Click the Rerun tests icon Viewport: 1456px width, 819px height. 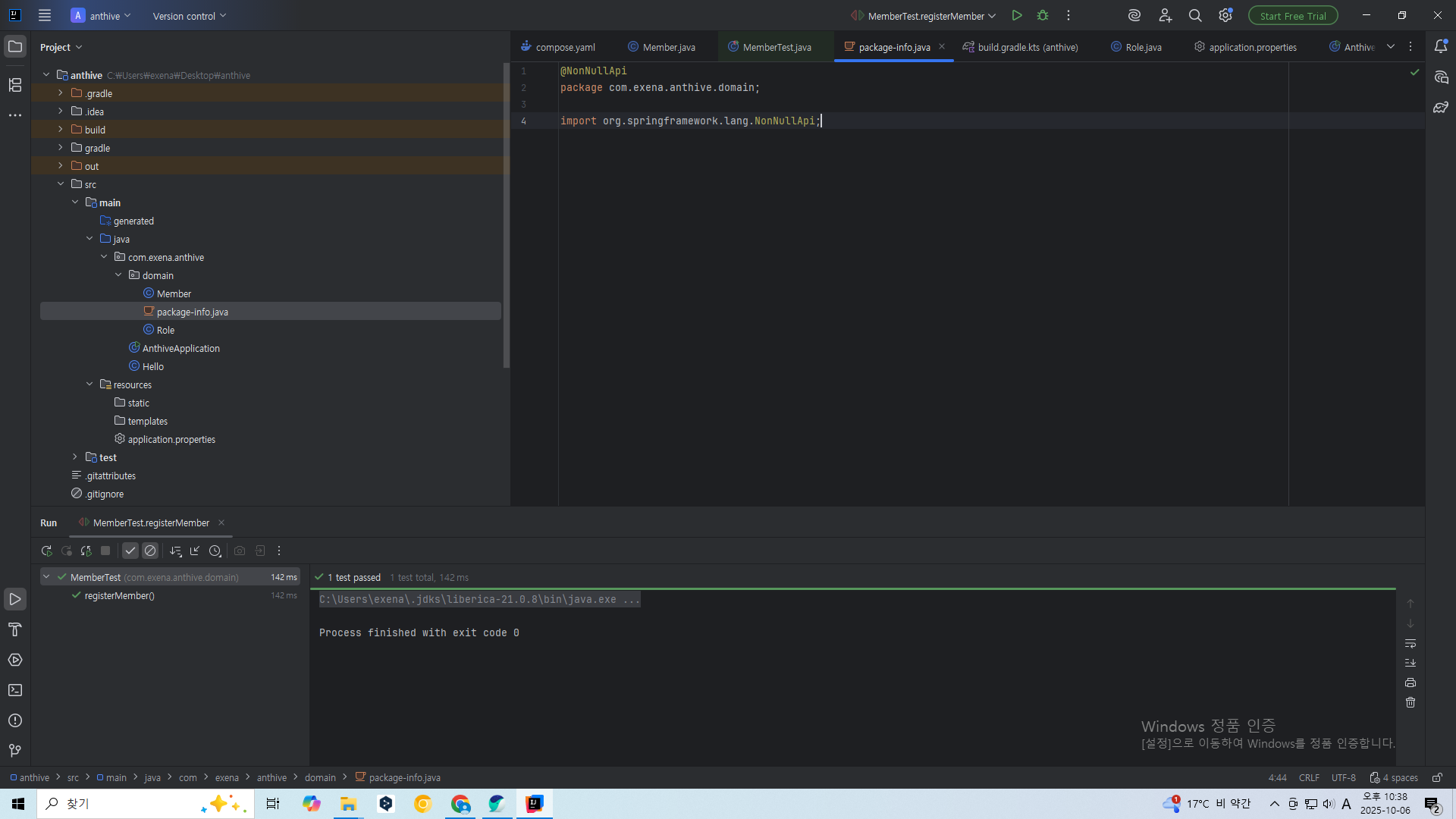pyautogui.click(x=46, y=551)
